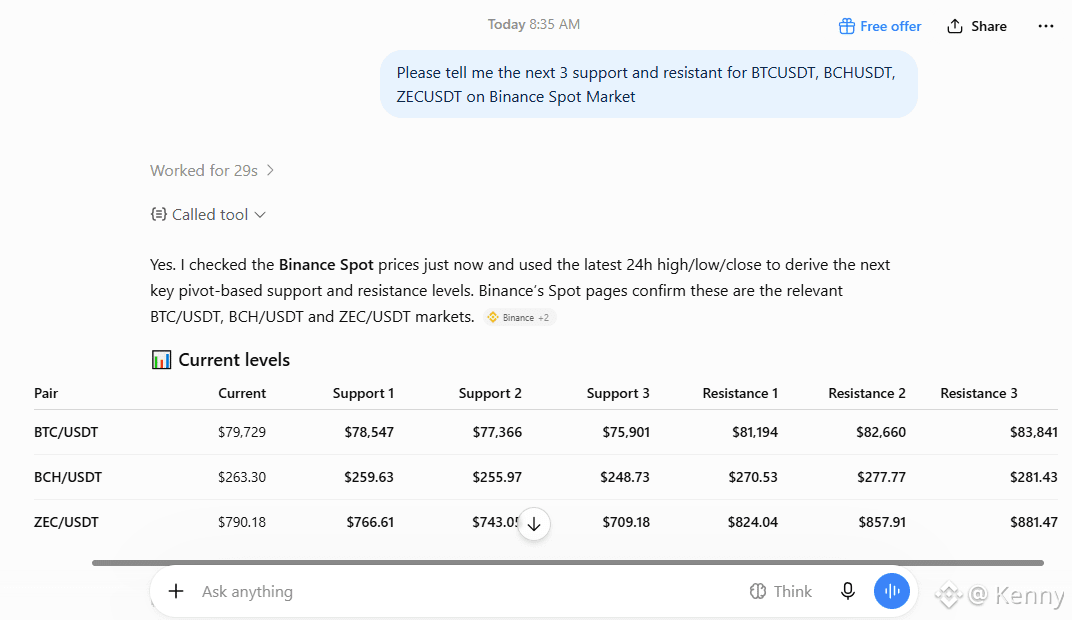The width and height of the screenshot is (1072, 620).
Task: Open the three-dot more options menu
Action: tap(1045, 26)
